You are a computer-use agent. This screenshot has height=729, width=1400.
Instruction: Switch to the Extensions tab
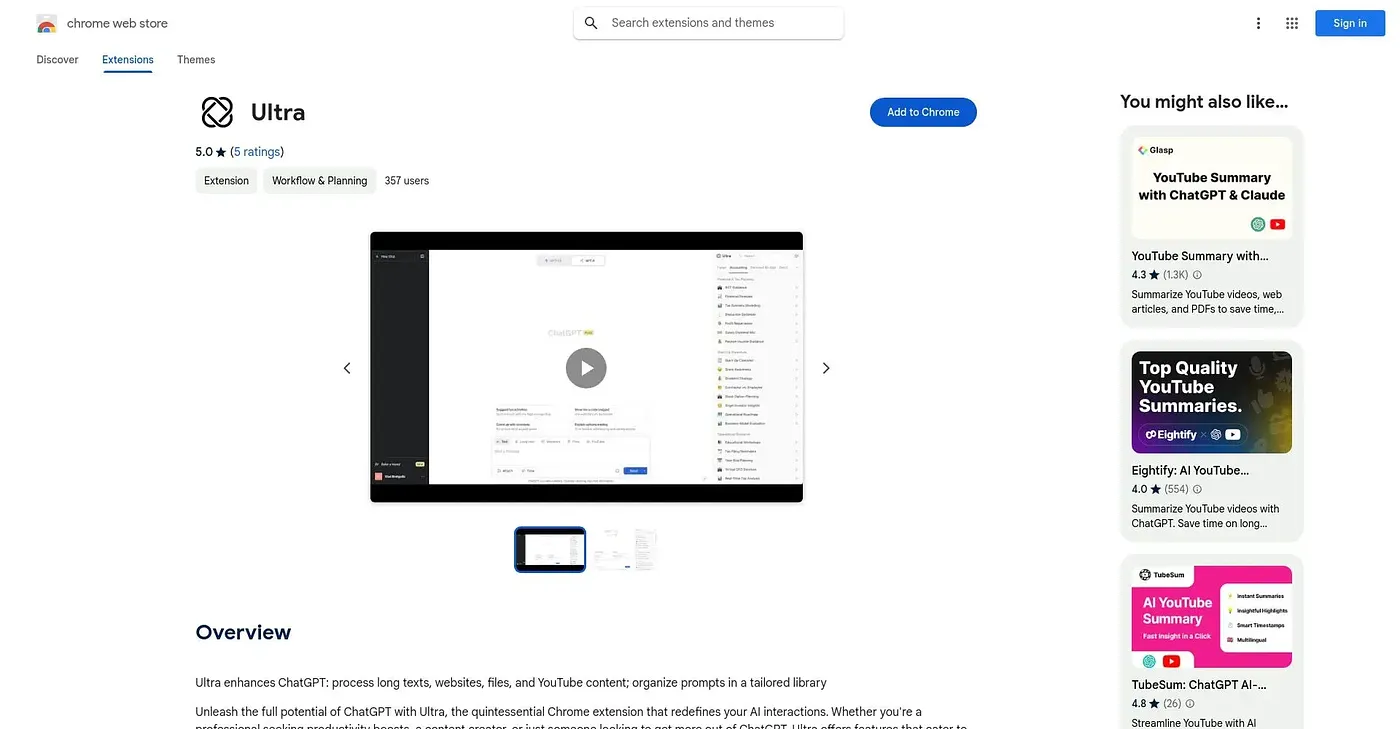click(x=128, y=60)
